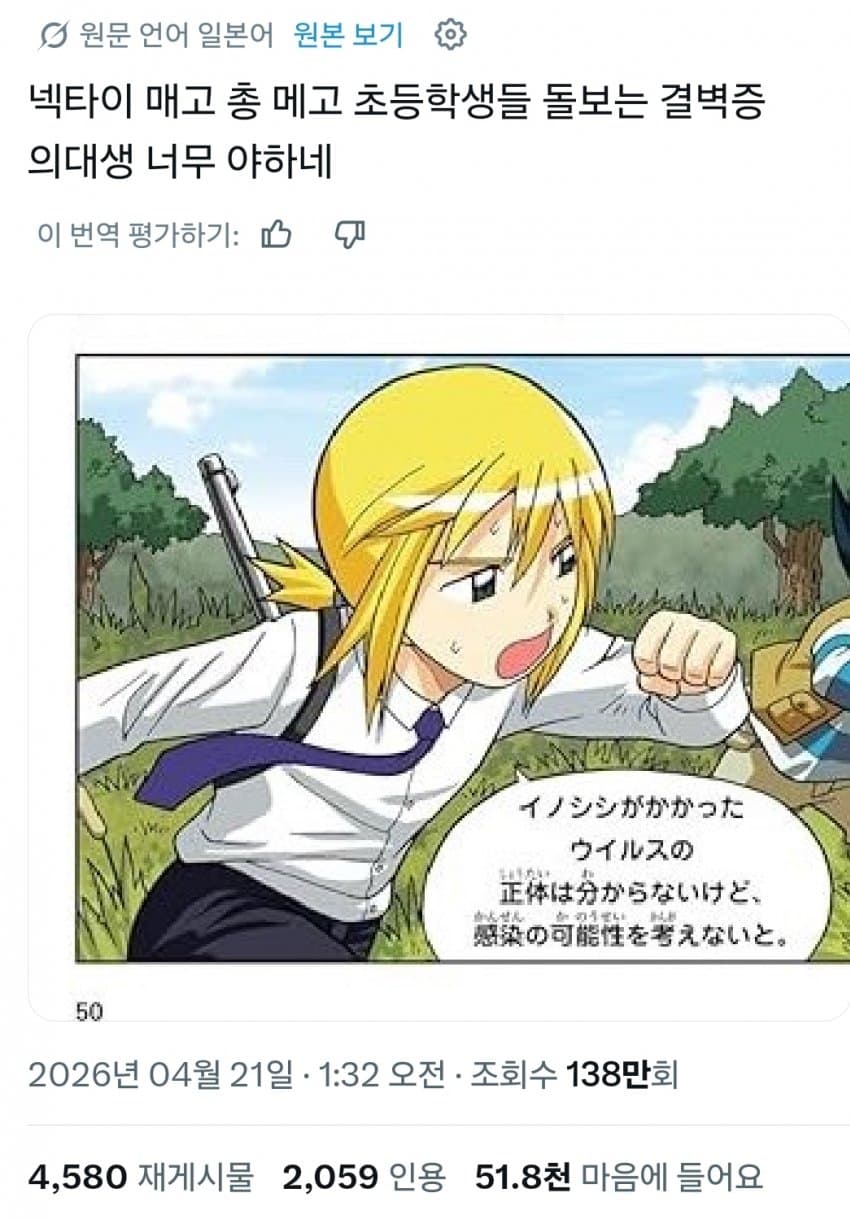Open the manga panel image

pyautogui.click(x=464, y=659)
